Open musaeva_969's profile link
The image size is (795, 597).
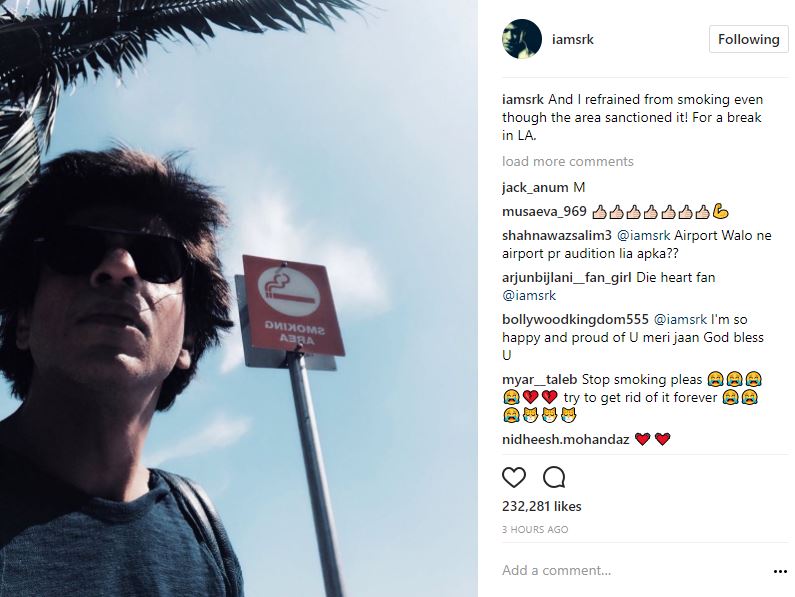[x=543, y=211]
